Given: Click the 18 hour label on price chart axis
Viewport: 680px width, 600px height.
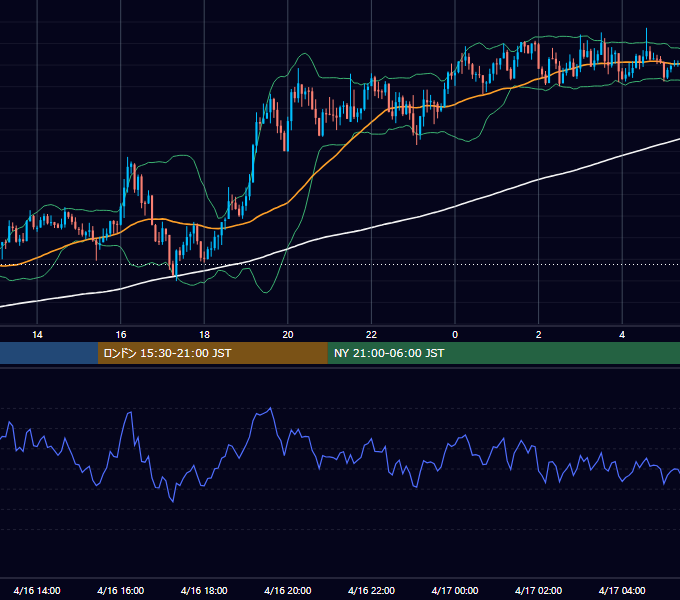Looking at the screenshot, I should click(204, 335).
